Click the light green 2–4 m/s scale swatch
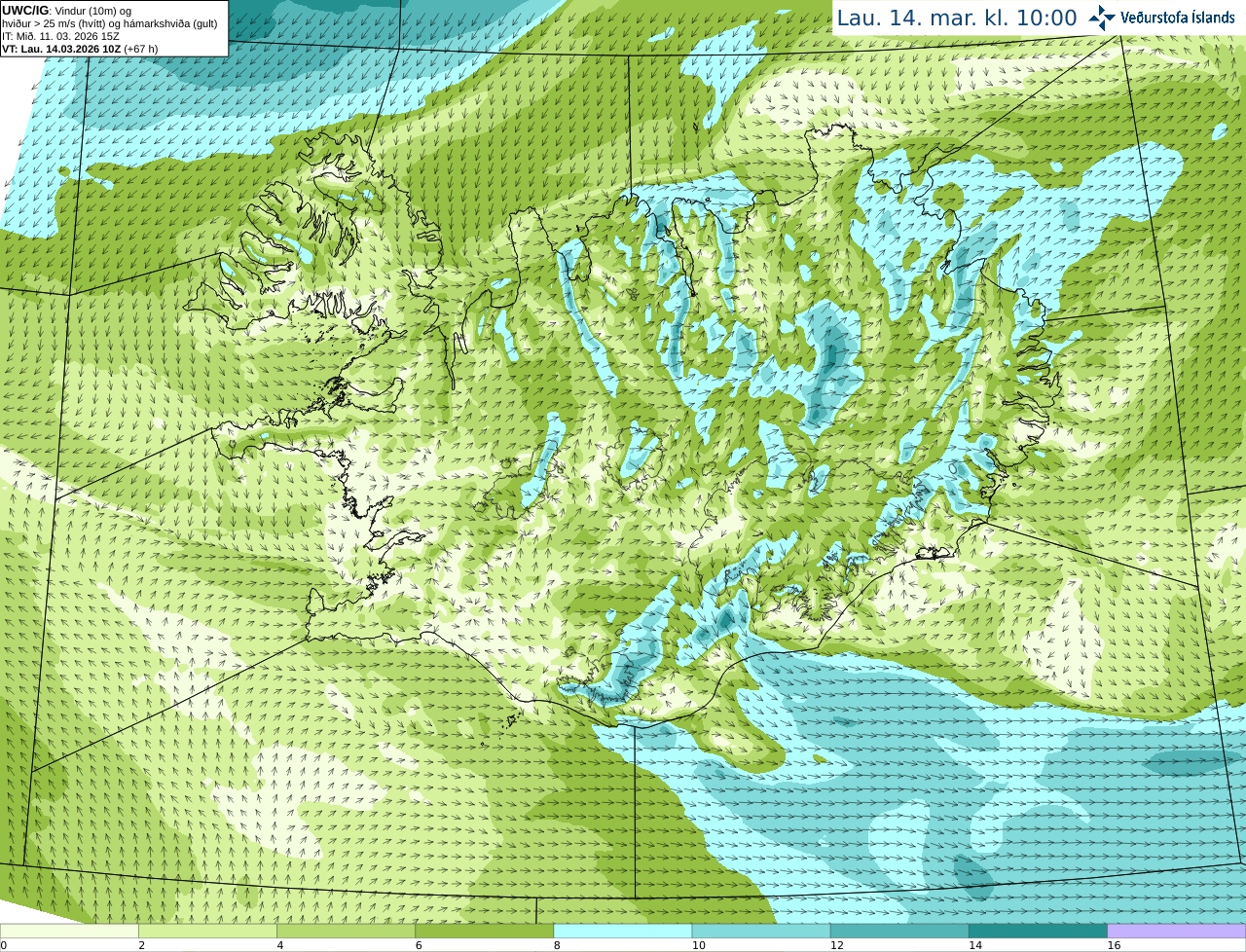1246x952 pixels. point(207,931)
